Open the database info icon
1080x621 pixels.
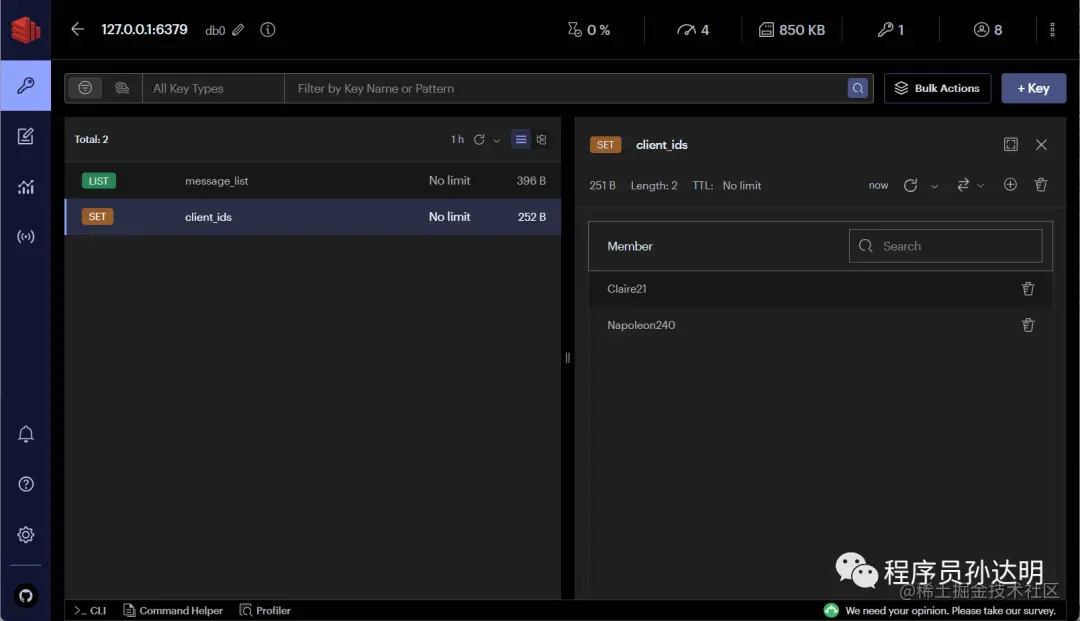click(267, 30)
